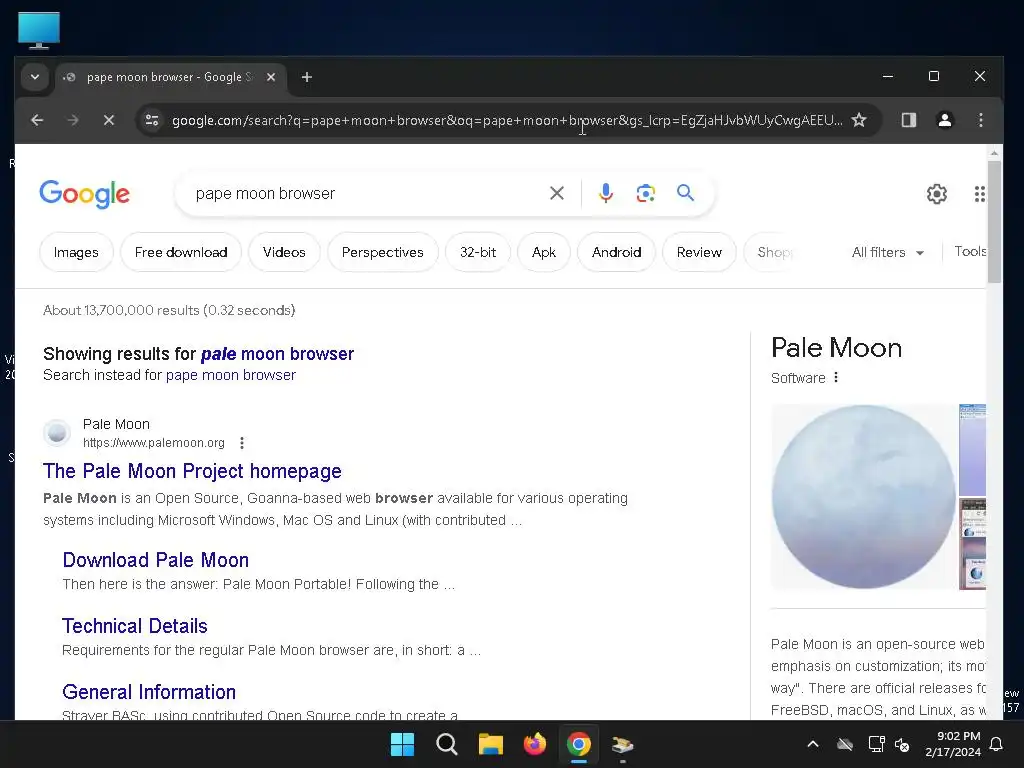Open the This PC desktop icon
1024x768 pixels.
tap(39, 30)
